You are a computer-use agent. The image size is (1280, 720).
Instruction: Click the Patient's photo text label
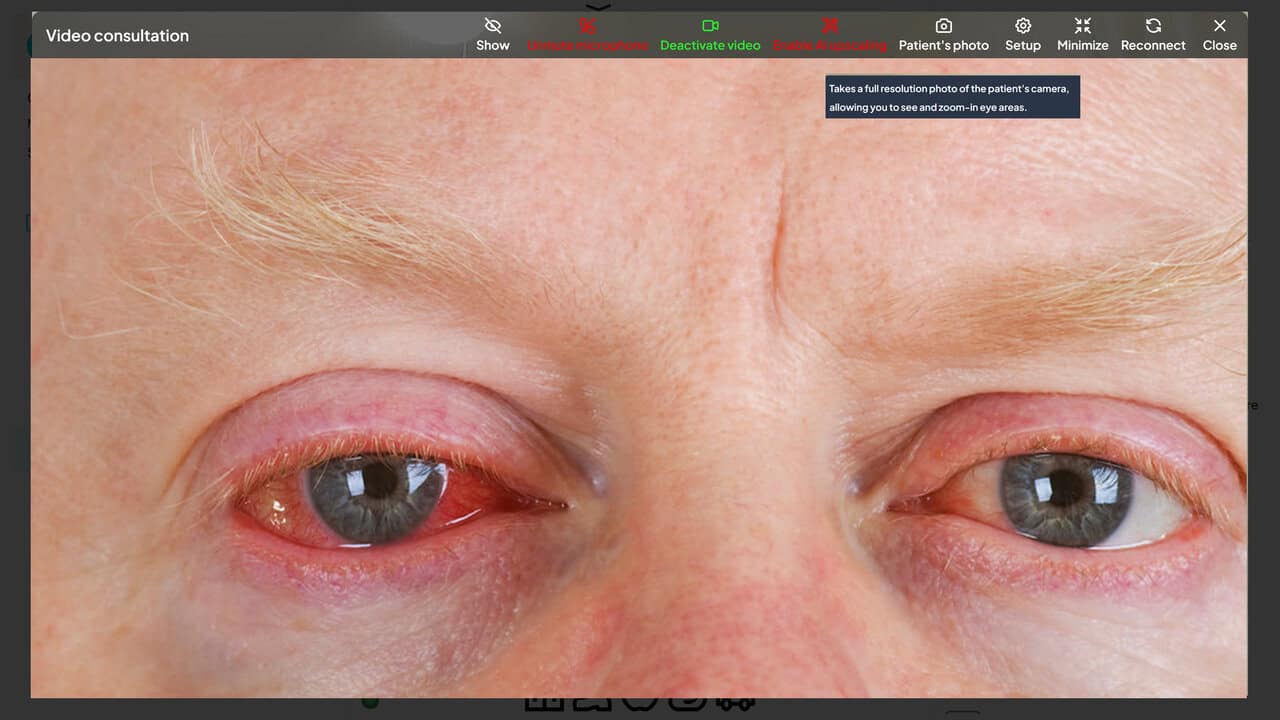943,45
